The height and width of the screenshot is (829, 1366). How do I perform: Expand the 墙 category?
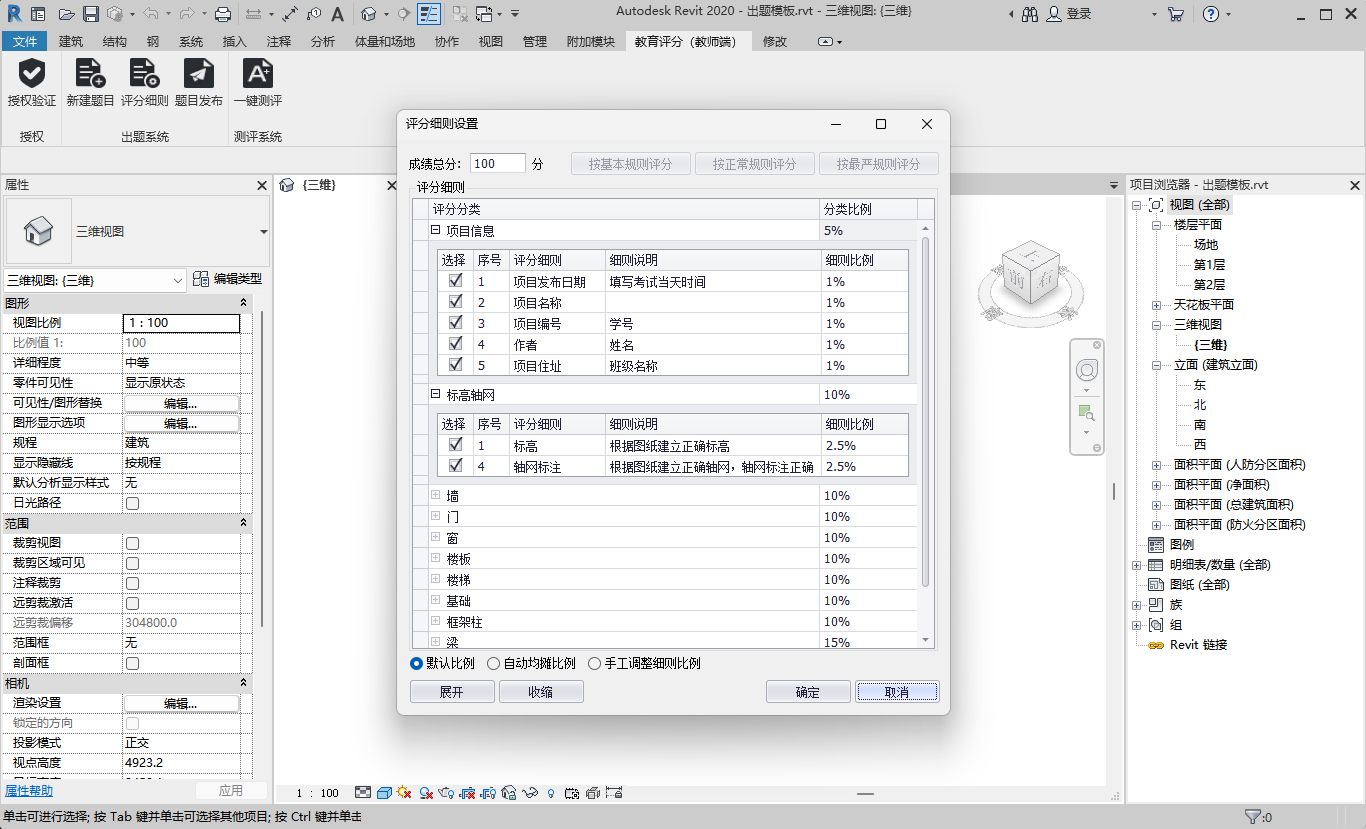(x=435, y=495)
